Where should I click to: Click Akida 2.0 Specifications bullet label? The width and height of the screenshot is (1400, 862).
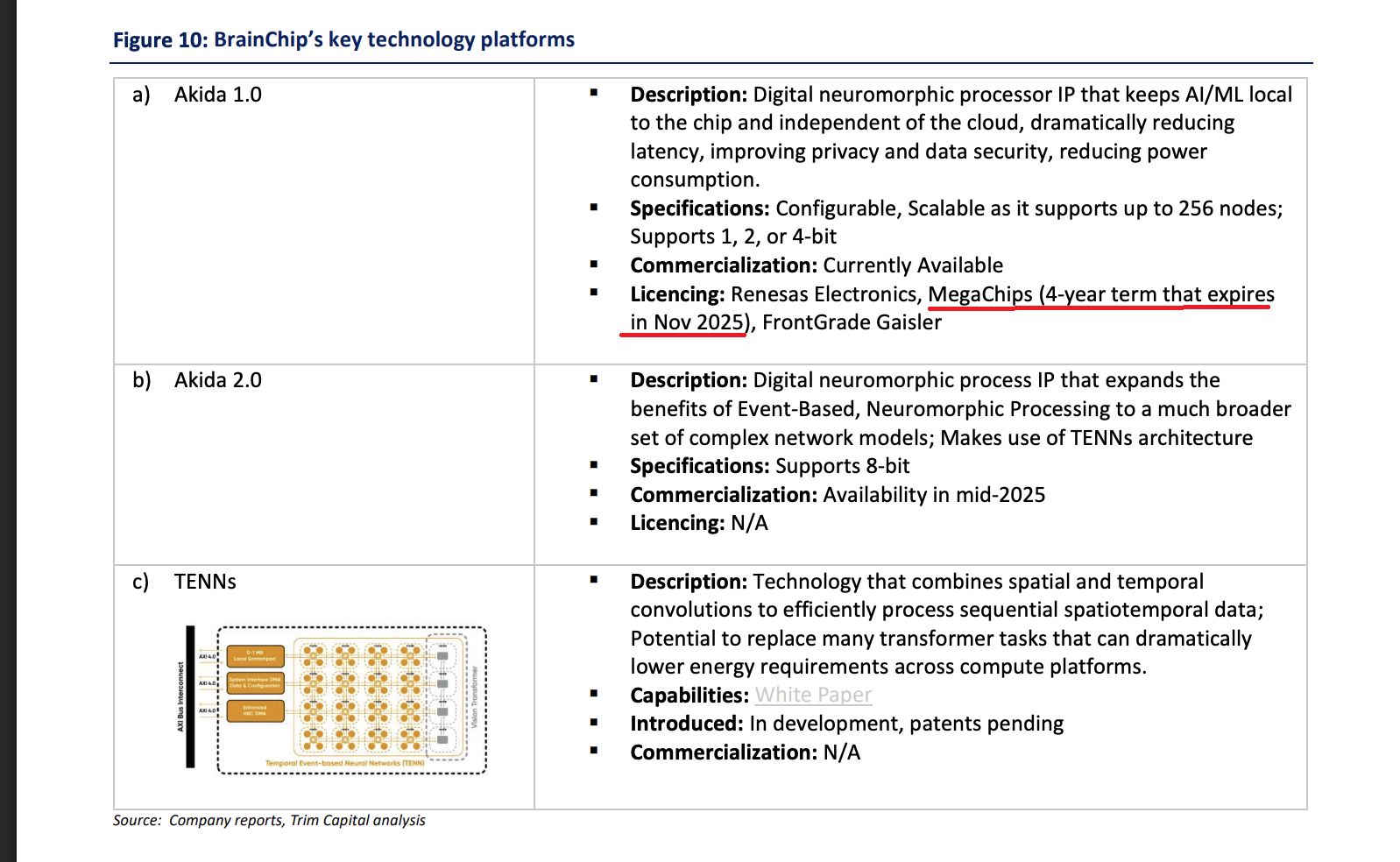tap(699, 466)
